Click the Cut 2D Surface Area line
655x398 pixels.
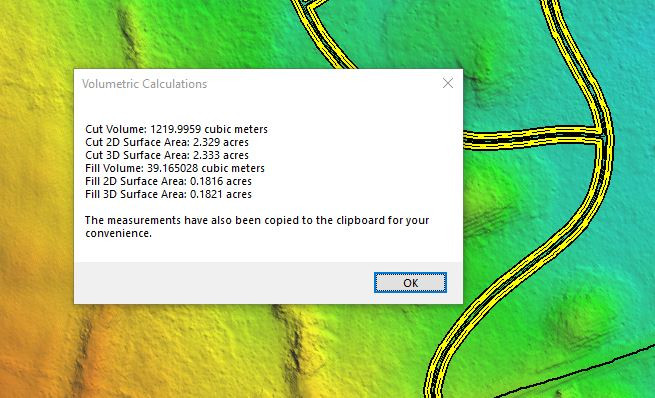[167, 142]
